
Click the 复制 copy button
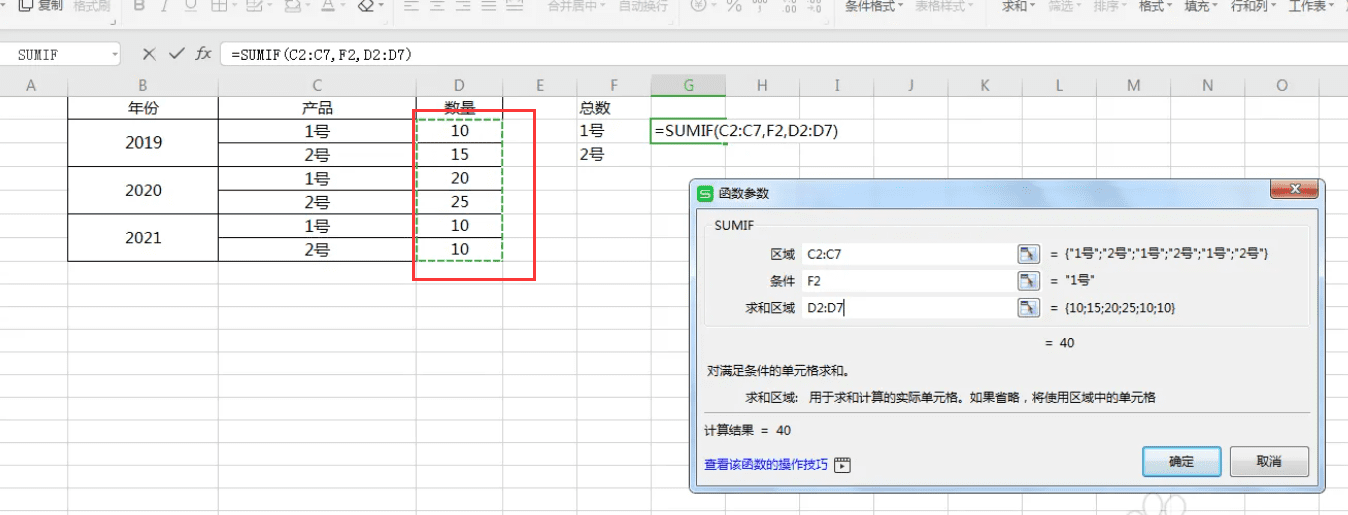41,6
